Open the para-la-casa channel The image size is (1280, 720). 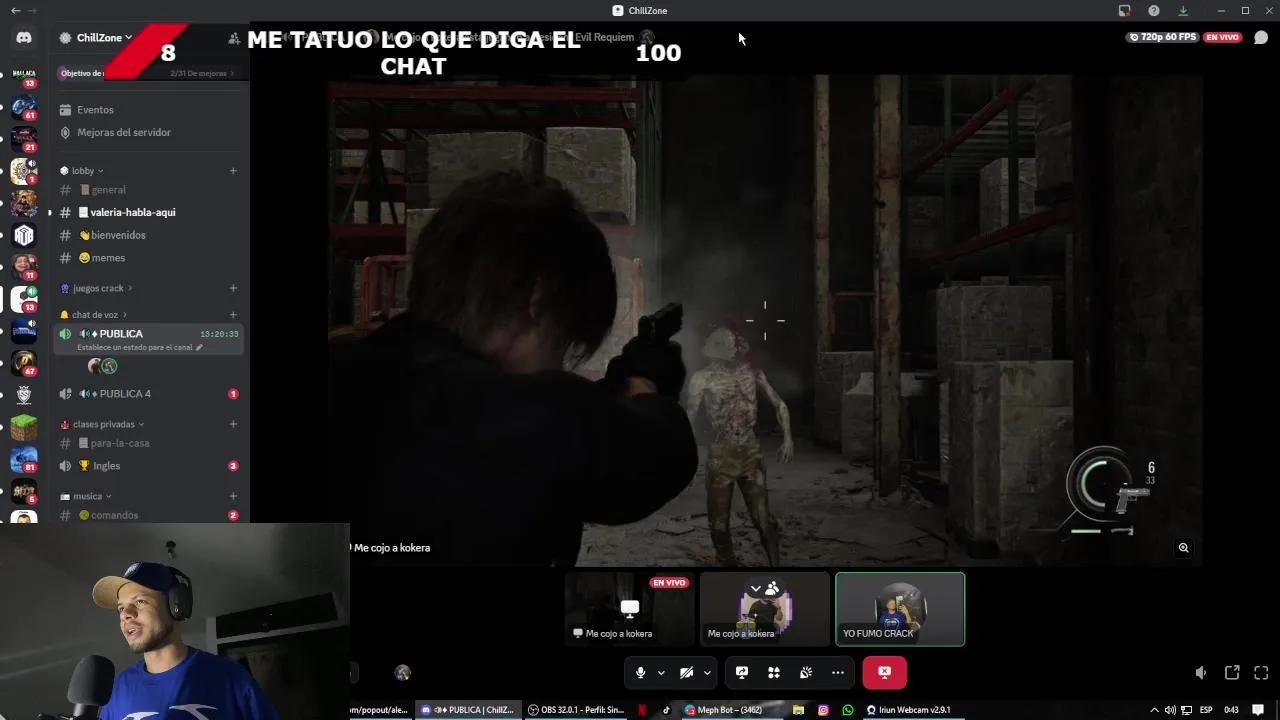point(120,443)
